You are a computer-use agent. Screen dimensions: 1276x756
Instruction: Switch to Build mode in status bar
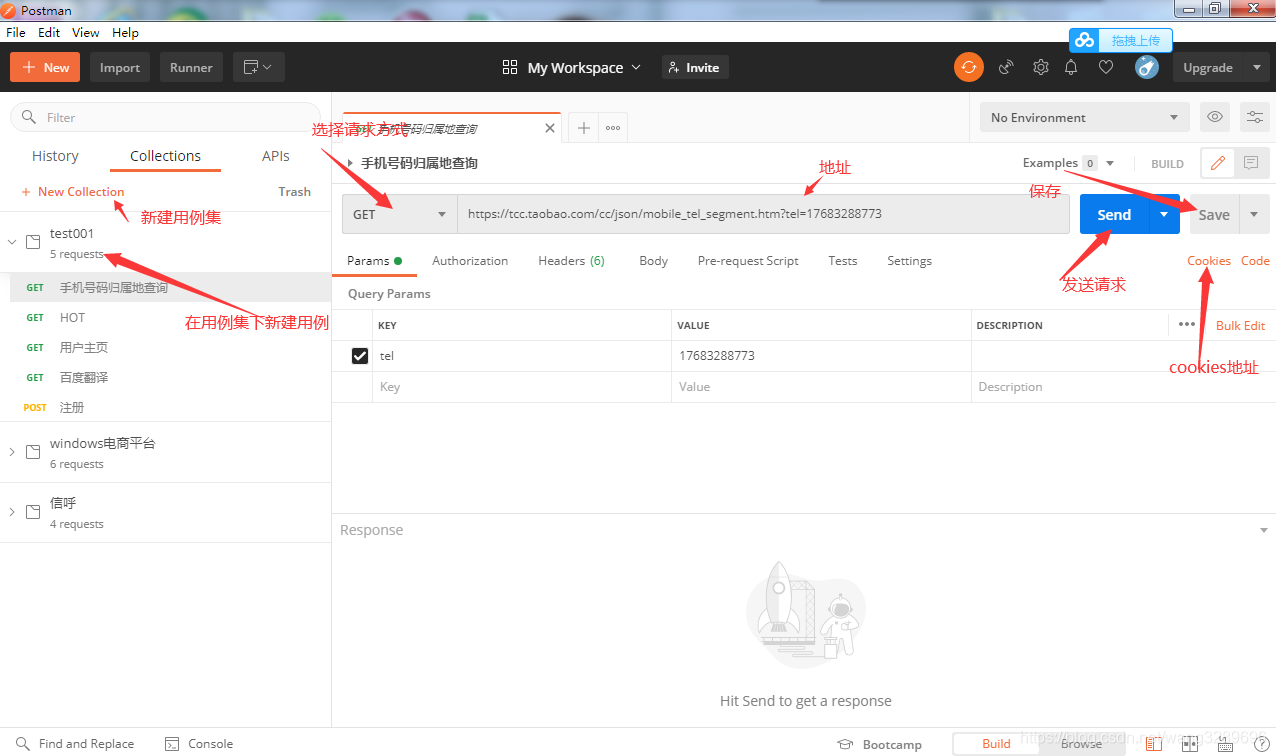tap(996, 744)
